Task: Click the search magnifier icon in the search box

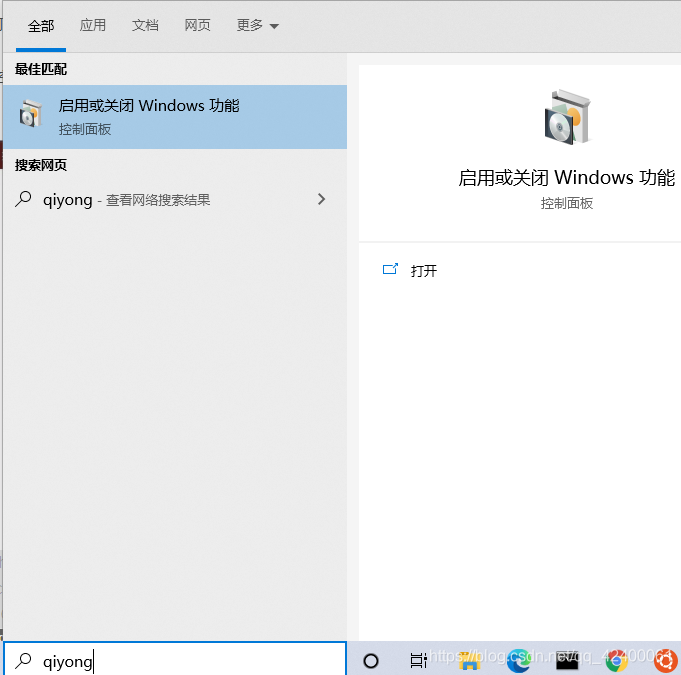Action: coord(23,661)
